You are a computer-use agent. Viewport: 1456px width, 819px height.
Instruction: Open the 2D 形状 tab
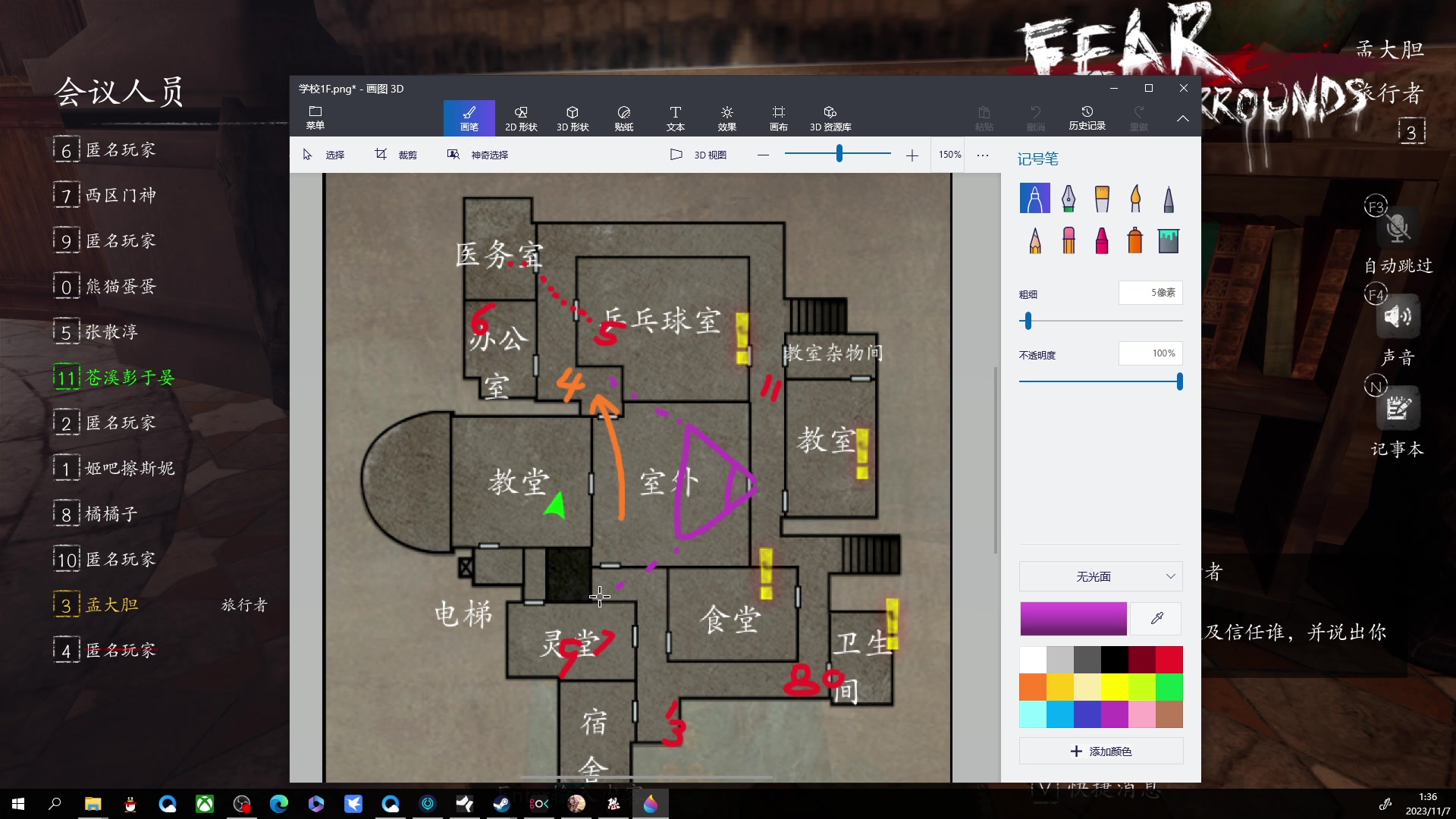coord(521,118)
